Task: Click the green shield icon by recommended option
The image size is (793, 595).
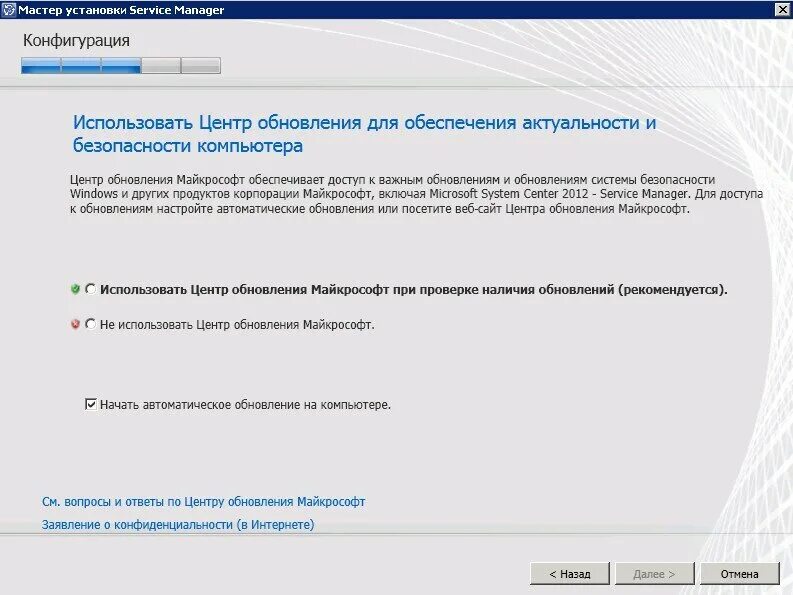Action: coord(75,289)
